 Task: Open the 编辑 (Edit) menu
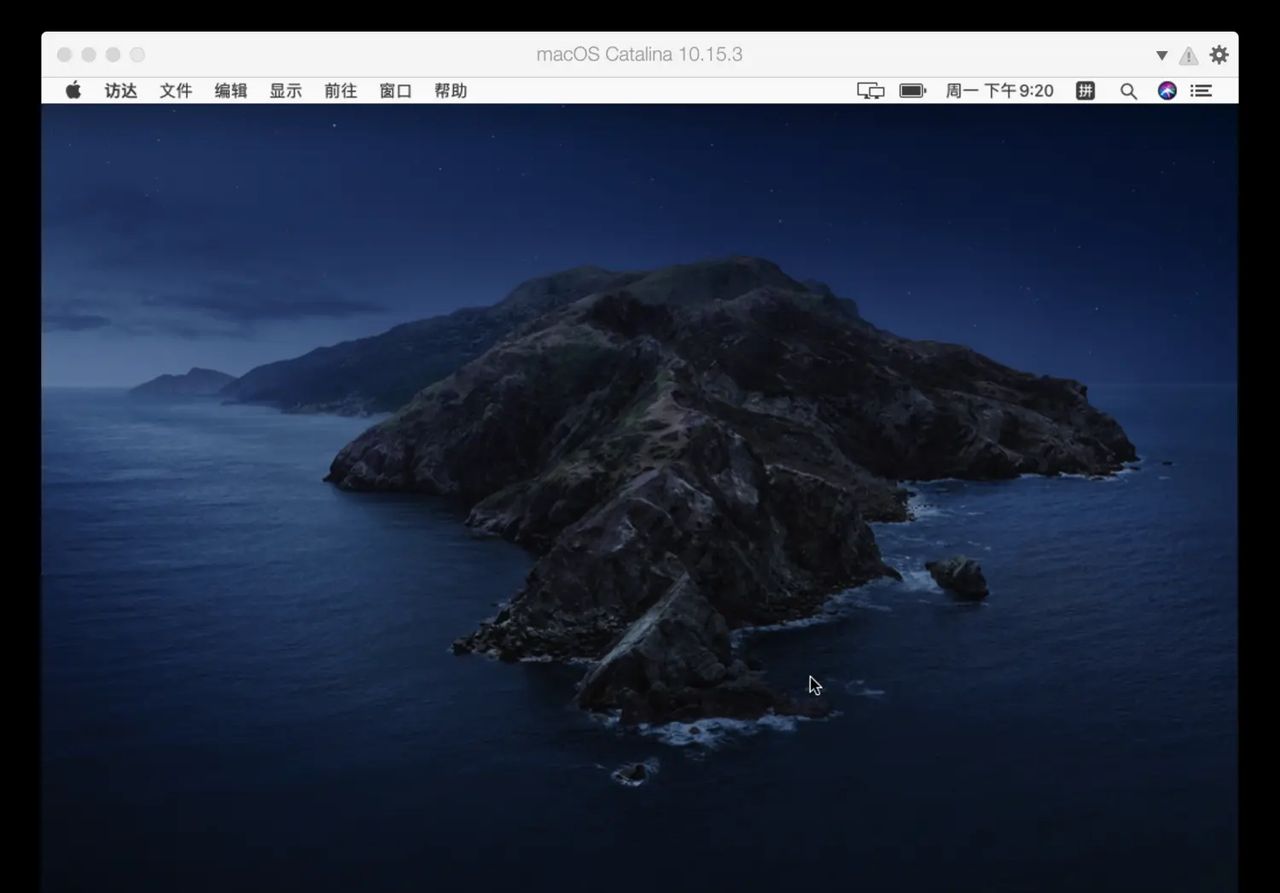coord(231,91)
